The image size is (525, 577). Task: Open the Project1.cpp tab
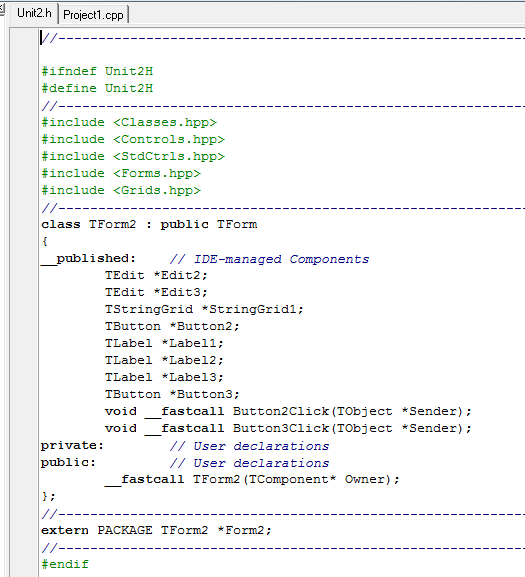coord(93,15)
